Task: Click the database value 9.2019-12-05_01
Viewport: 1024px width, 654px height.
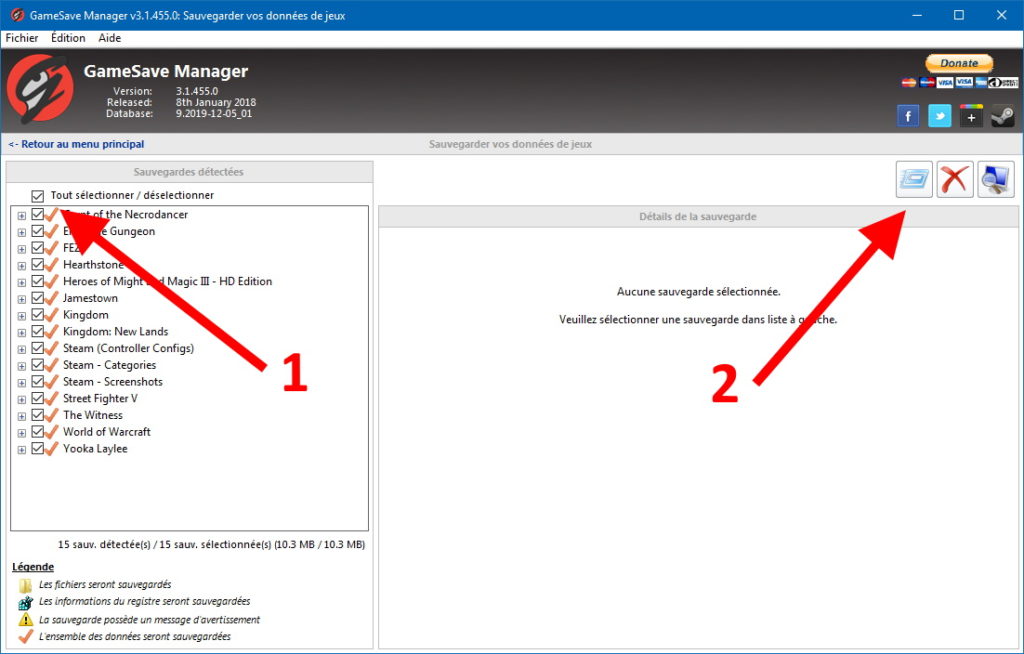Action: 214,114
